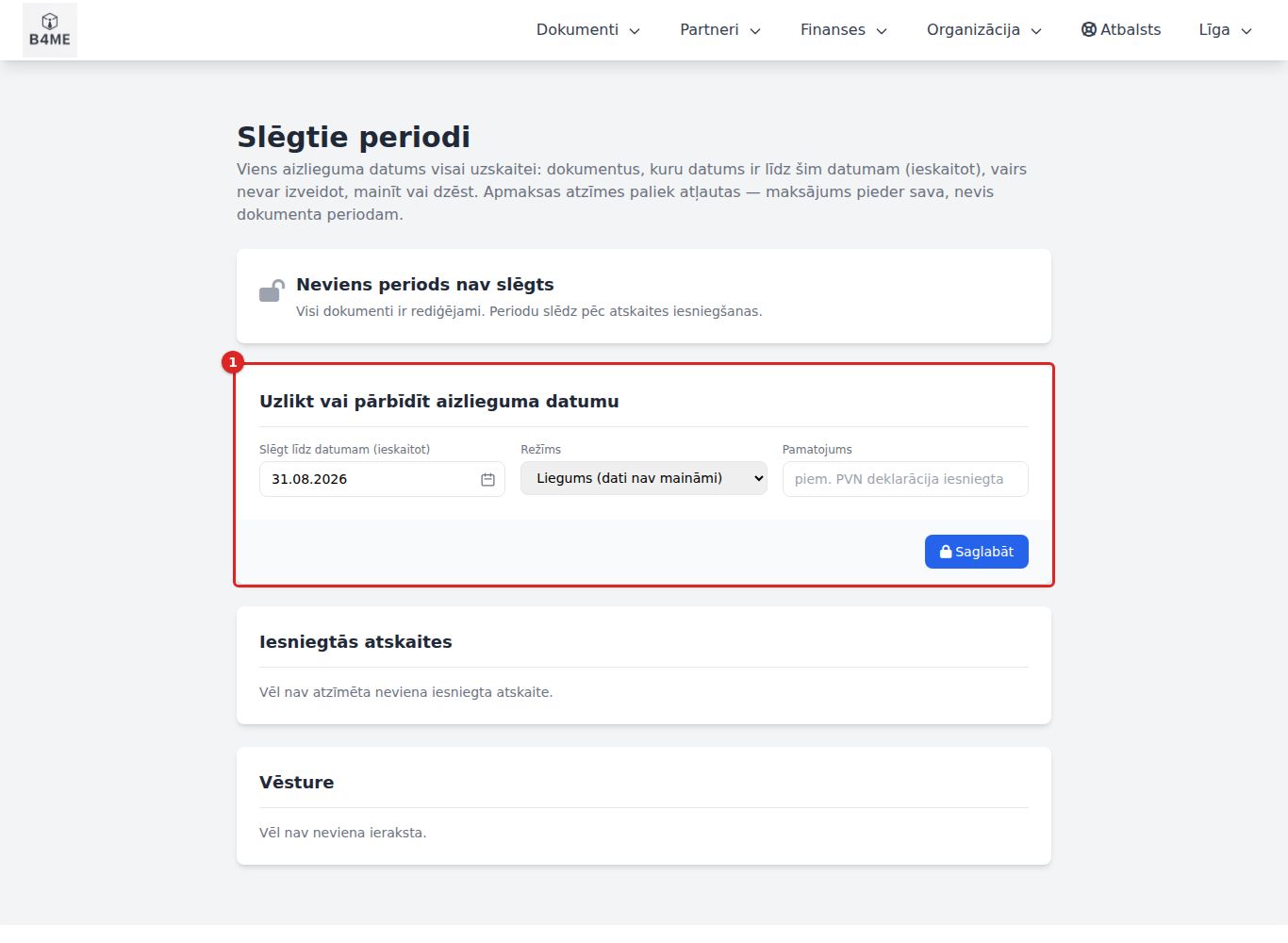Expand the Finanses menu chevron

coord(882,31)
